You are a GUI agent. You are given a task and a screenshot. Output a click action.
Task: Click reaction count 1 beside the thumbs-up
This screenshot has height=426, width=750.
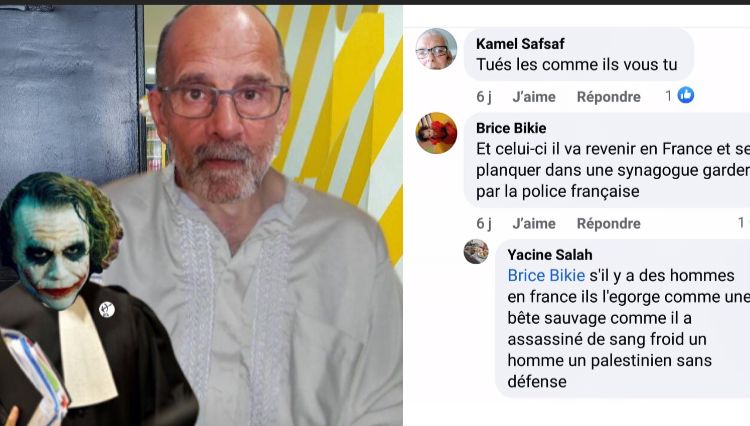pyautogui.click(x=669, y=96)
